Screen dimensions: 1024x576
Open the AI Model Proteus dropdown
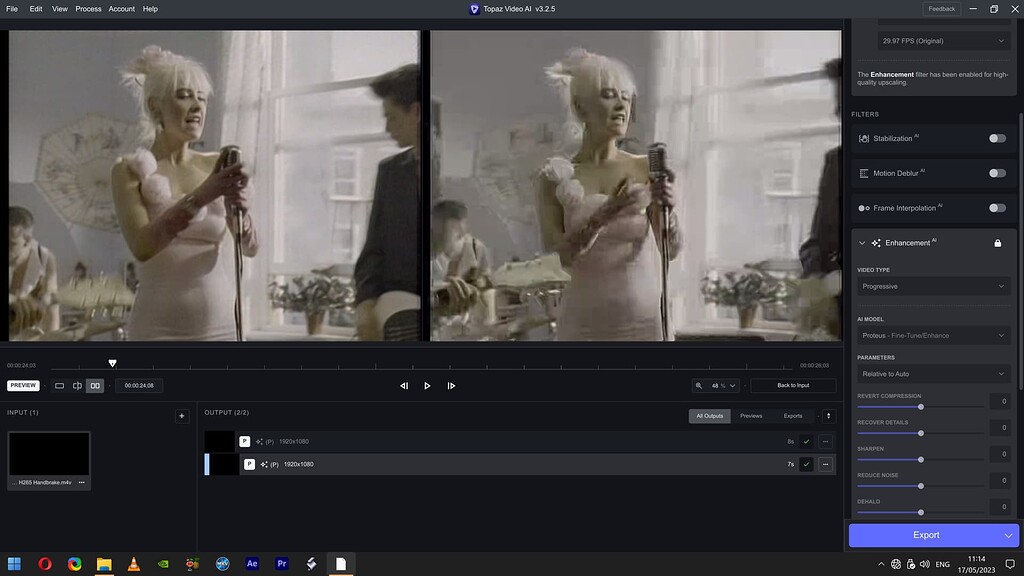[x=933, y=336]
